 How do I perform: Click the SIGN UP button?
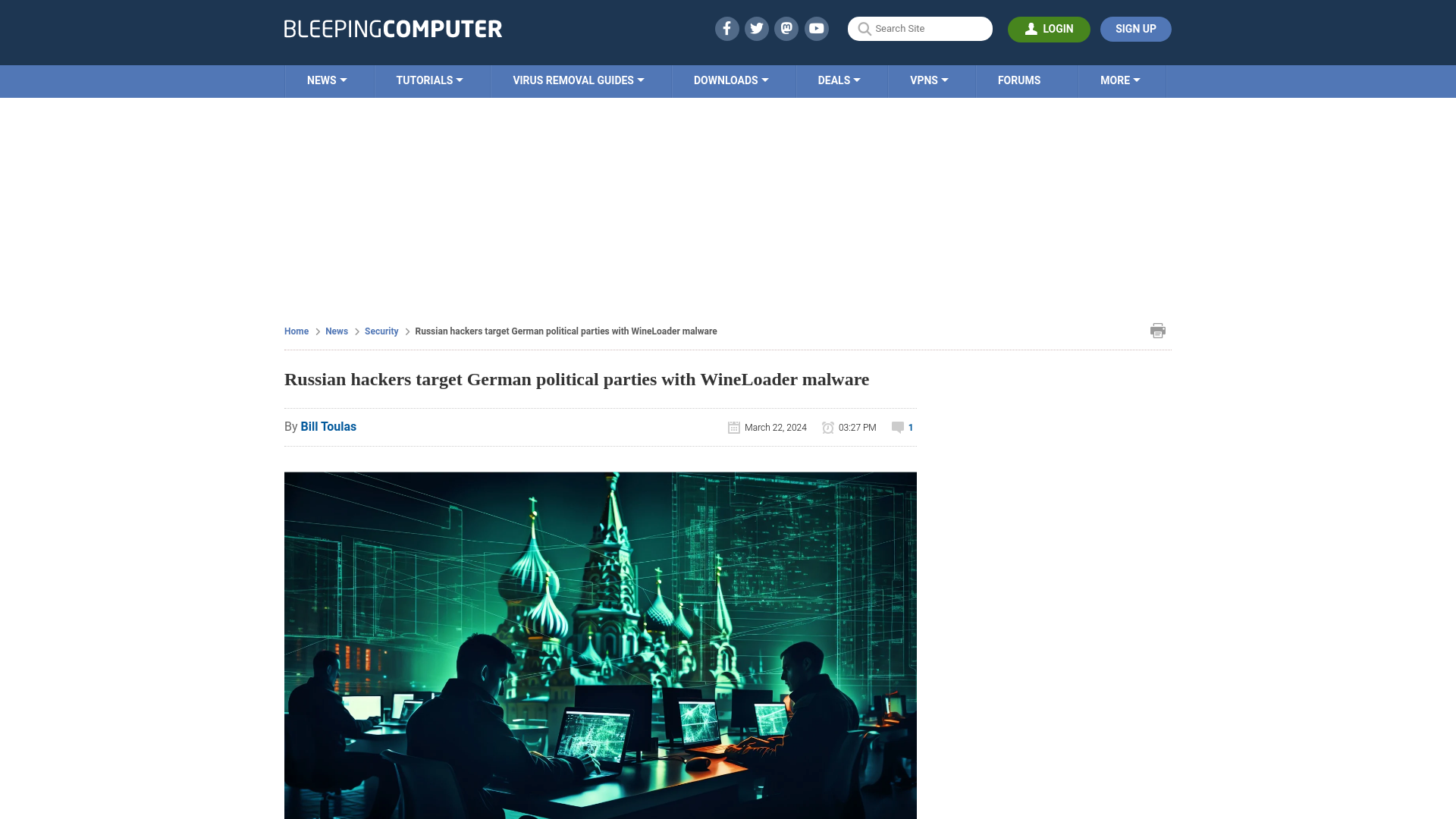click(1135, 28)
